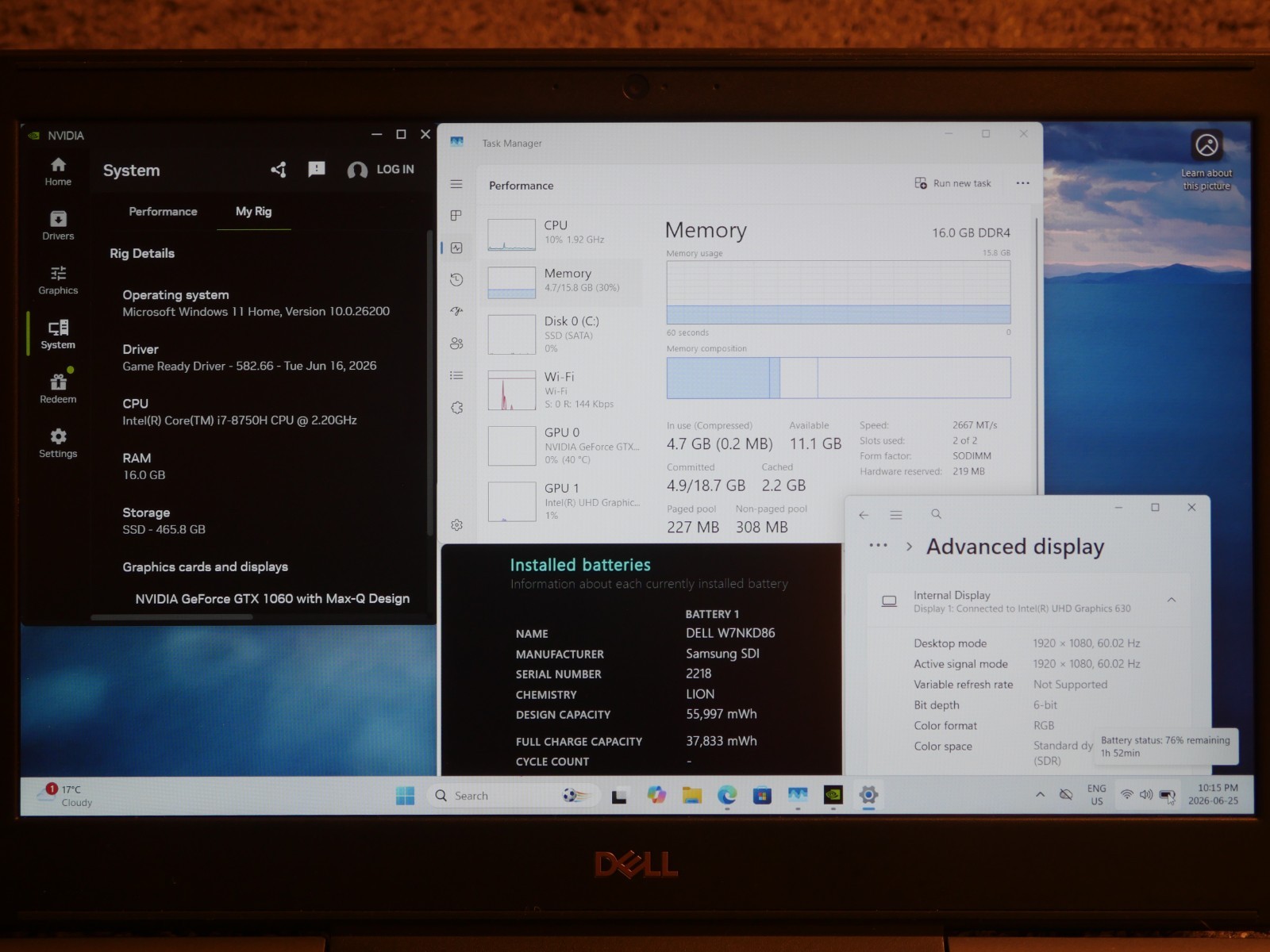The image size is (1270, 952).
Task: Collapse the Internal Display section
Action: pos(1172,601)
